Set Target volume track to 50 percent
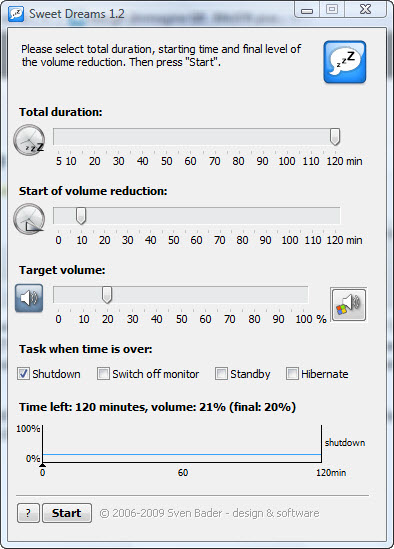394x549 pixels. click(x=181, y=294)
